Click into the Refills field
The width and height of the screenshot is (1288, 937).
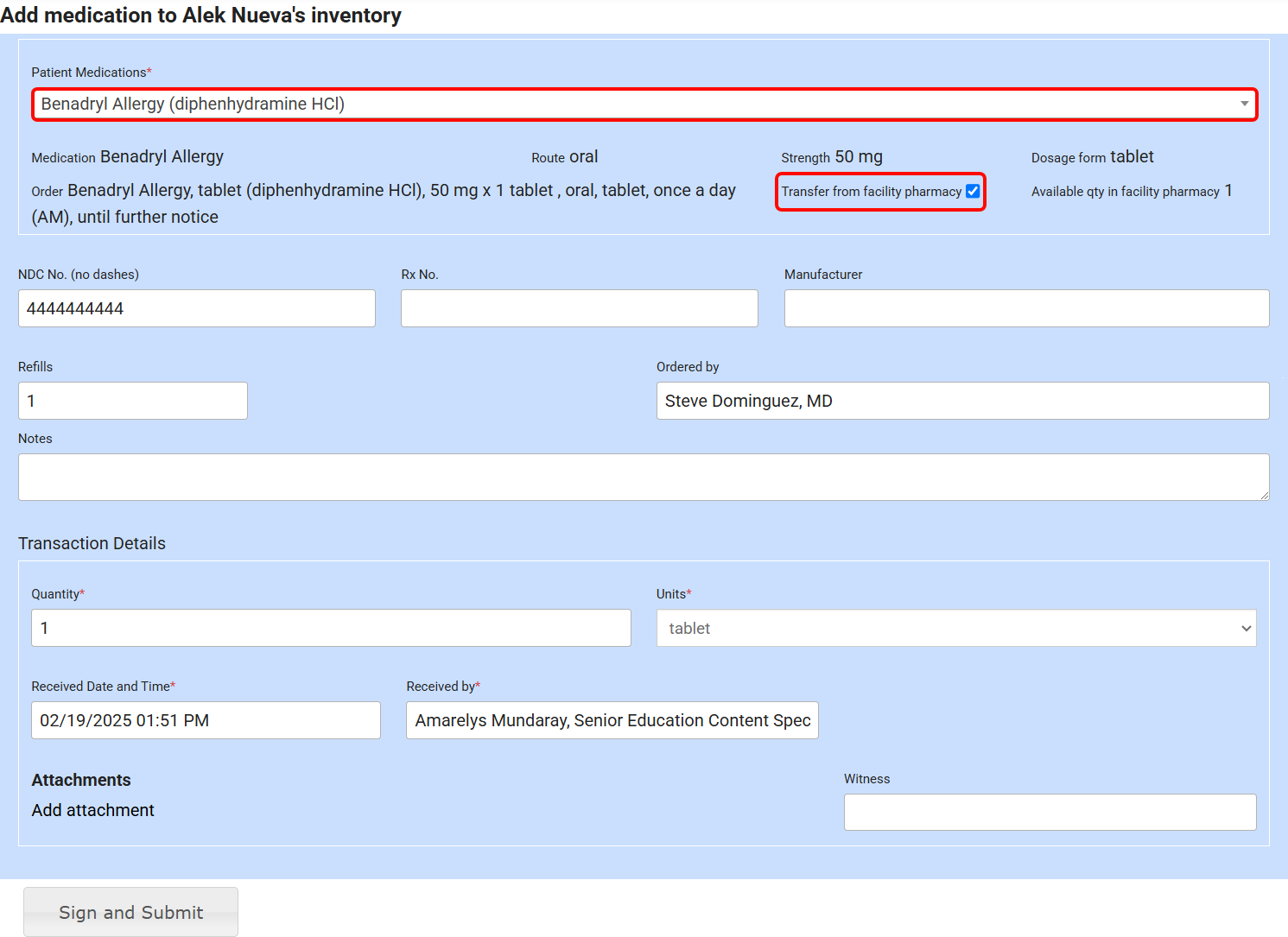(x=132, y=401)
